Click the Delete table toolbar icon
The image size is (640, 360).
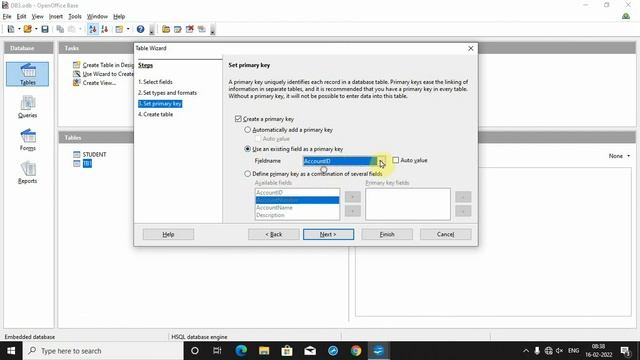[x=189, y=29]
